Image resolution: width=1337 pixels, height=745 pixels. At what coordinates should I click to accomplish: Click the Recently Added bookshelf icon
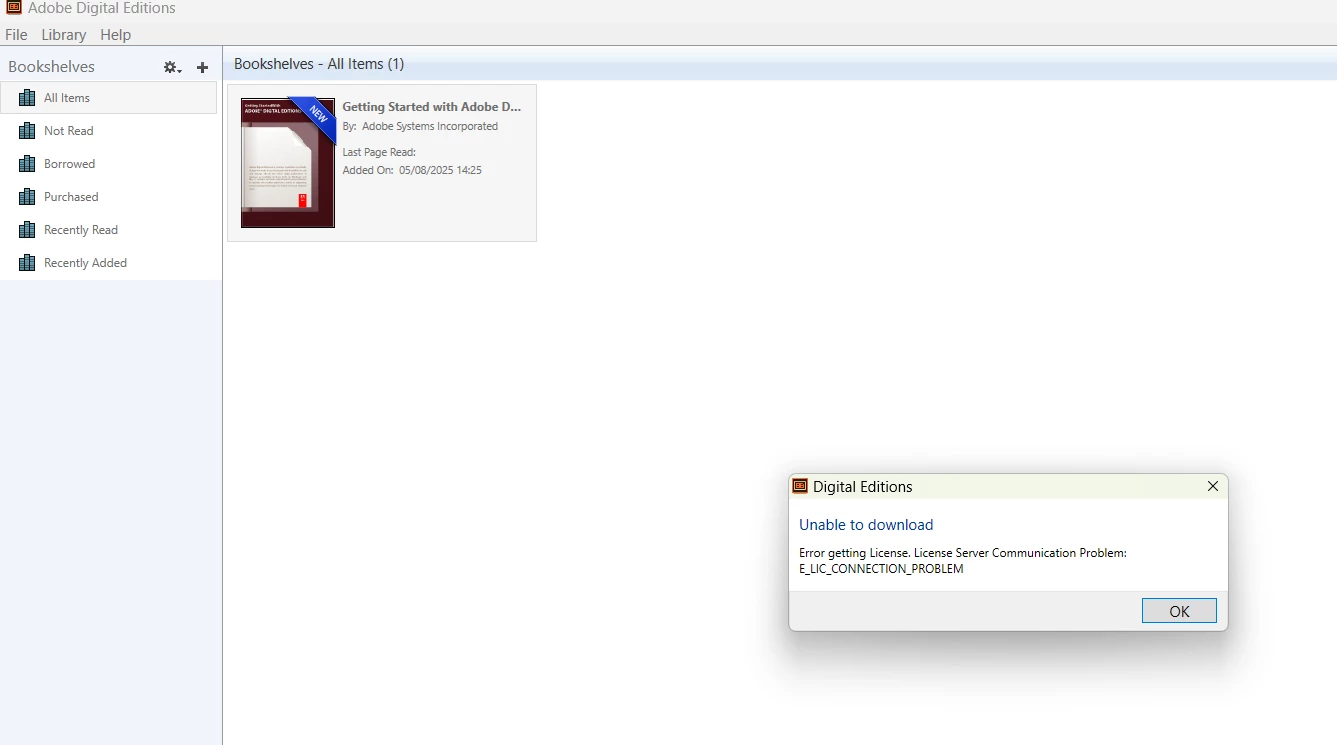(x=27, y=263)
